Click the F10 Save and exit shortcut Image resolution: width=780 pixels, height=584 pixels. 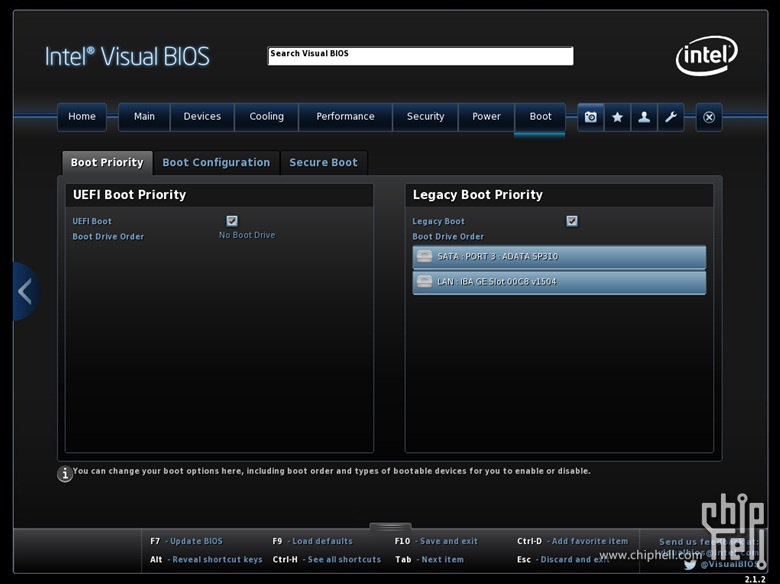(436, 541)
